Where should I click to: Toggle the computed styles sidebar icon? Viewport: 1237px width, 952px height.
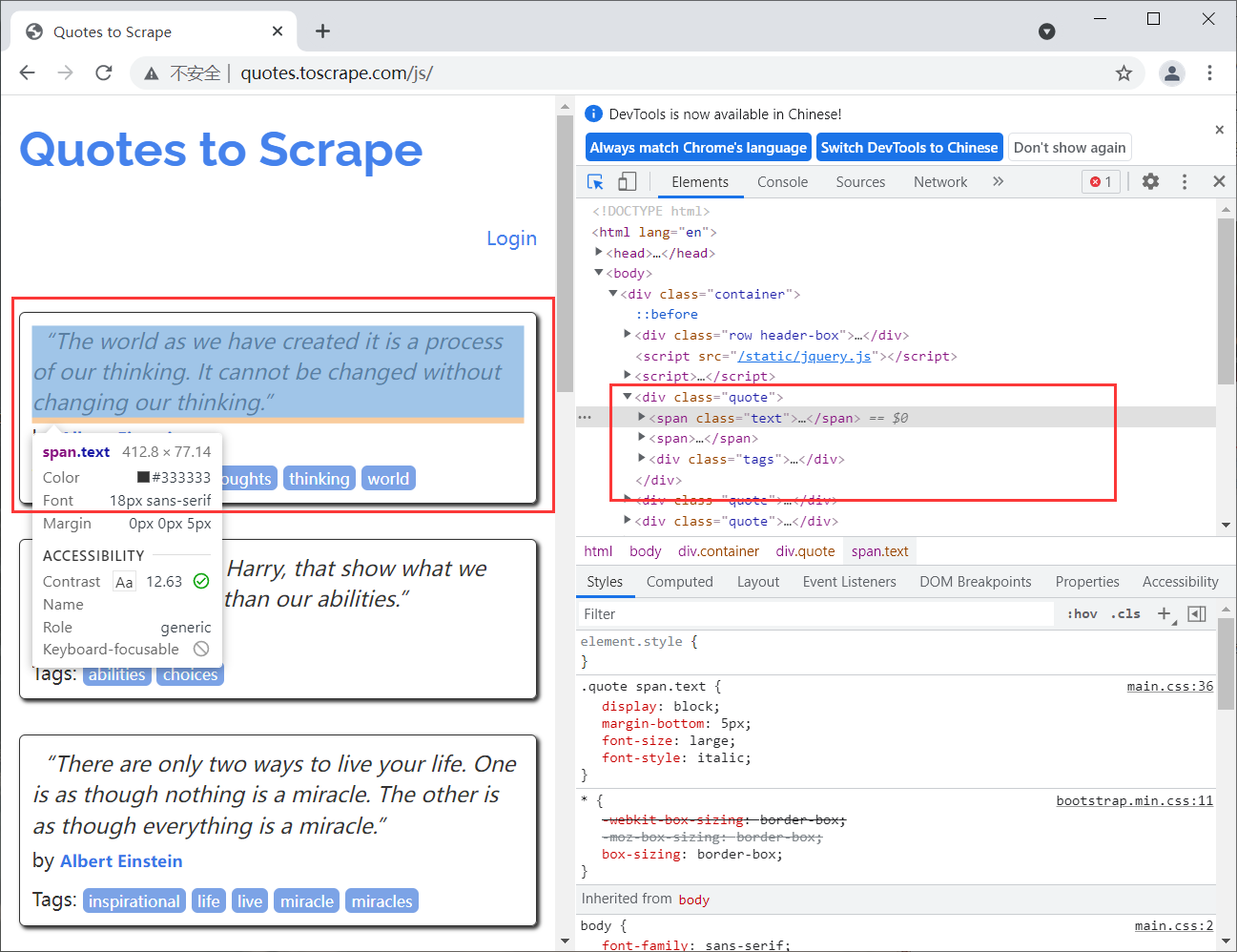click(x=1197, y=614)
